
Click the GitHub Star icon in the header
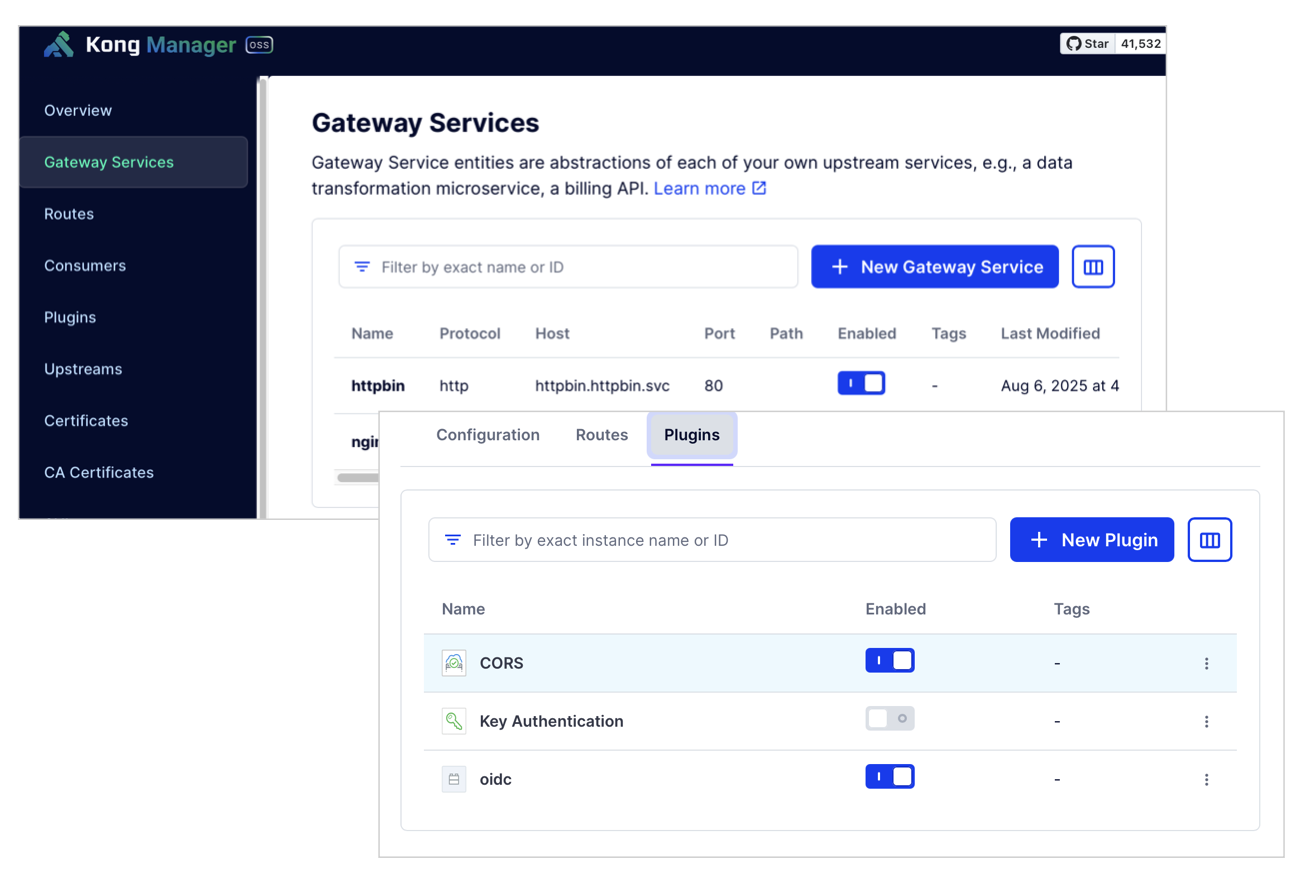click(x=1073, y=43)
